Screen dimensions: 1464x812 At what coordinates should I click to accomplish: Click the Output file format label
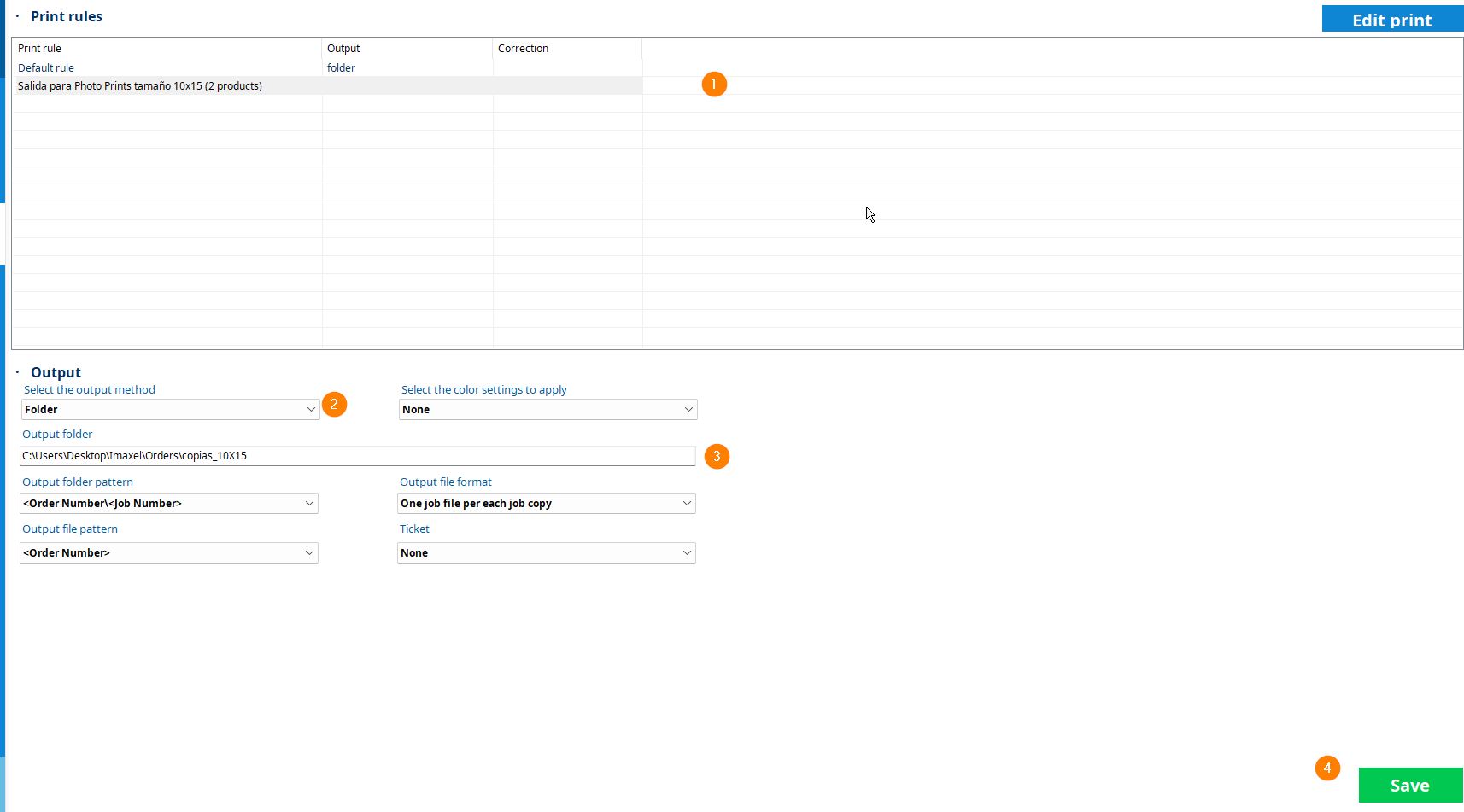point(446,482)
